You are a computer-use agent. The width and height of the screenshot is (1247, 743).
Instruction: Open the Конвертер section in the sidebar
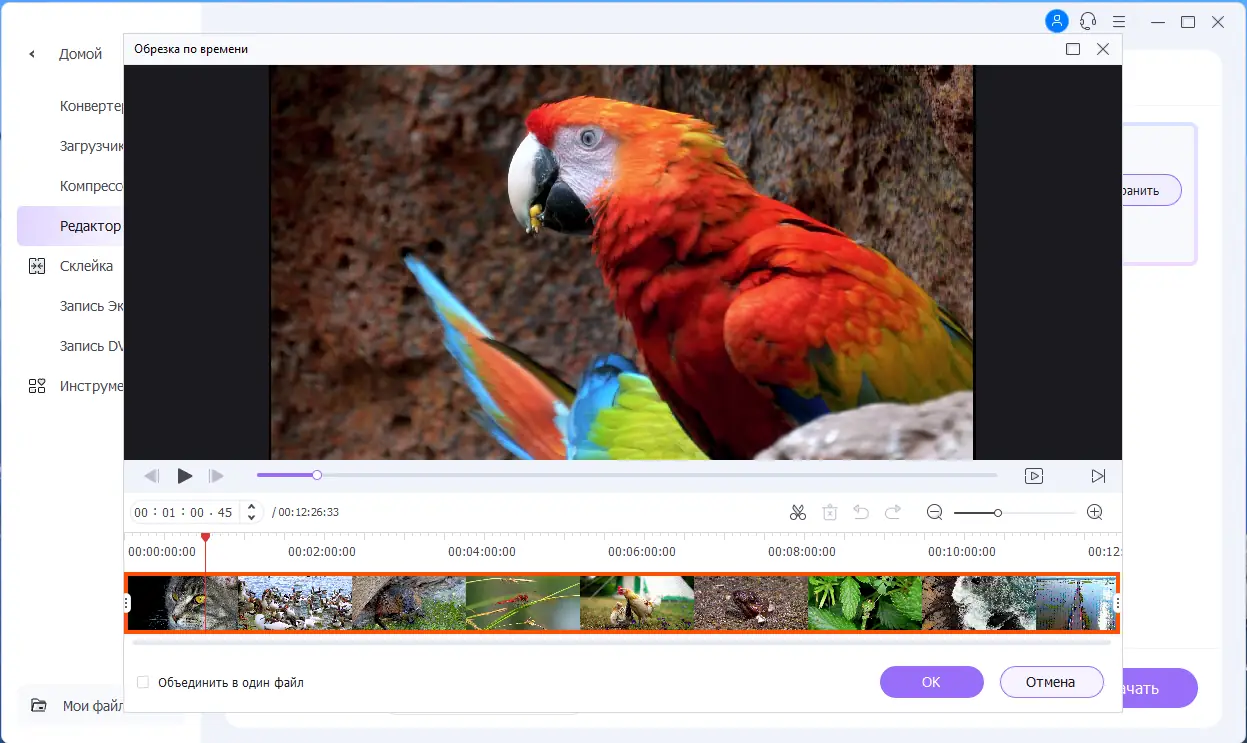point(91,106)
